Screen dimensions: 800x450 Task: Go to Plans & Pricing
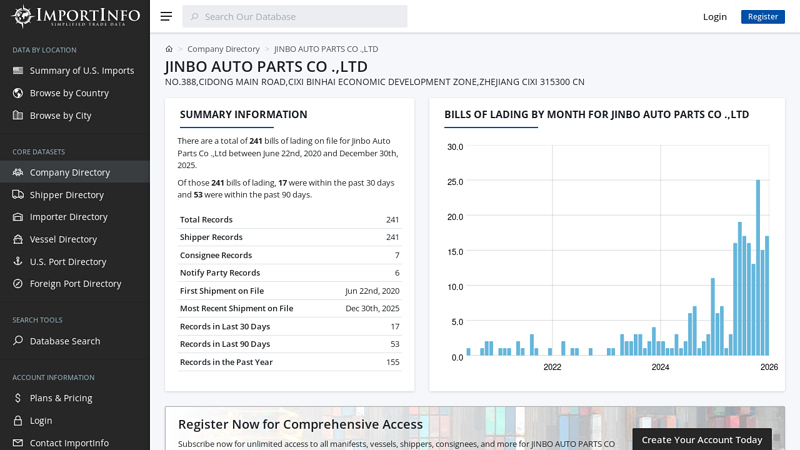60,398
